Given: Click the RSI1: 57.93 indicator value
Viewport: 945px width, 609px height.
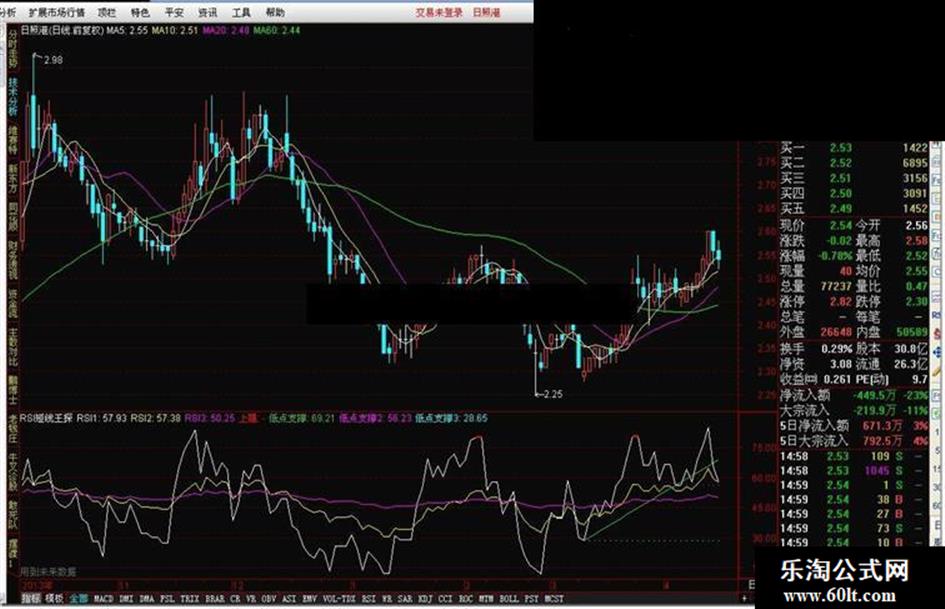Looking at the screenshot, I should coord(102,417).
